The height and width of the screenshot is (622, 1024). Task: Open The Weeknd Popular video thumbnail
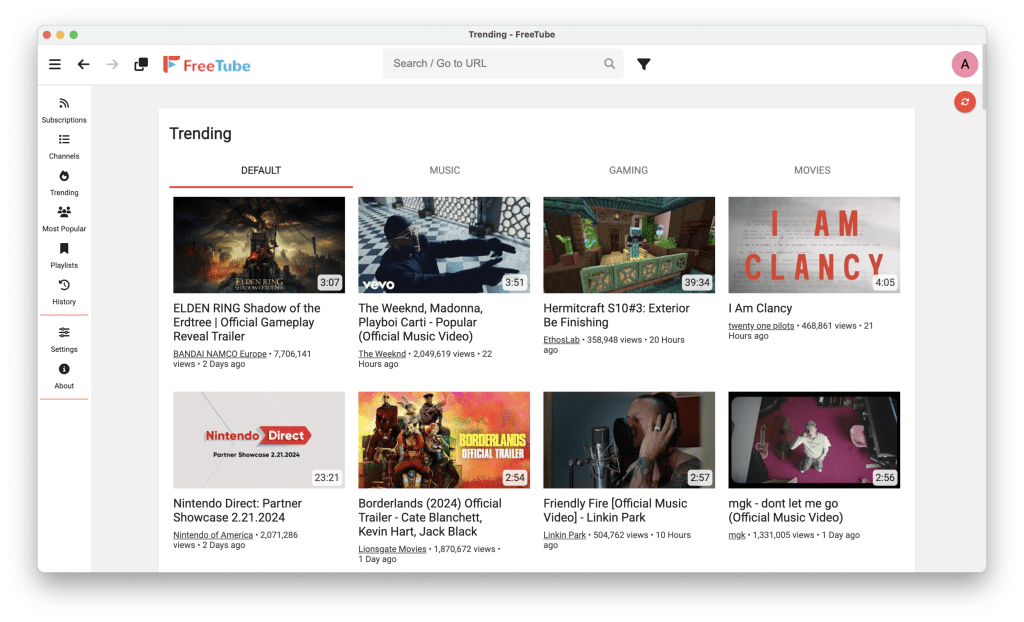(444, 245)
